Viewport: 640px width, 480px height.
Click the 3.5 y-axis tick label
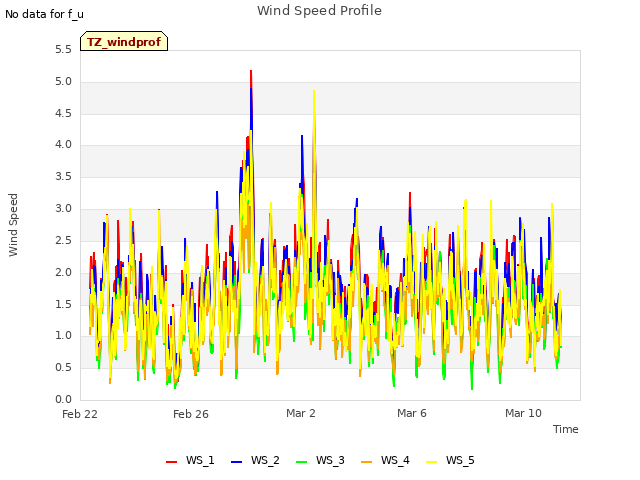pyautogui.click(x=63, y=176)
